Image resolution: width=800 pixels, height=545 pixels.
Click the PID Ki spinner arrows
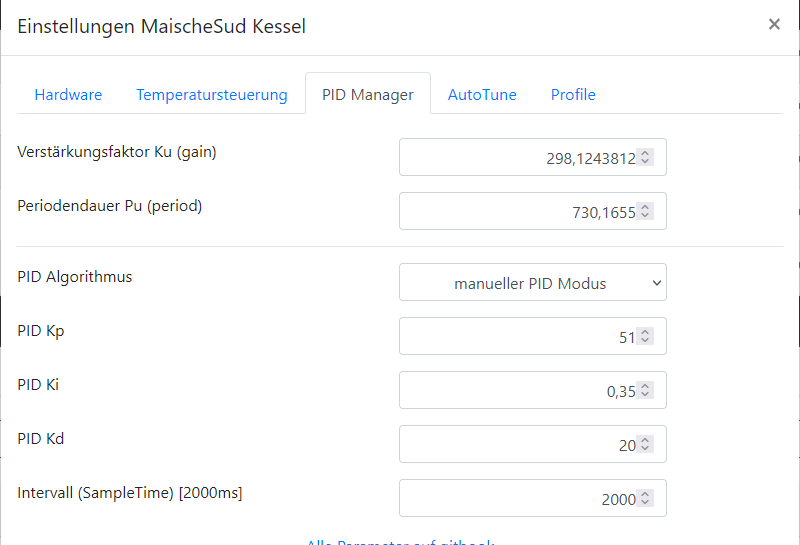(646, 391)
